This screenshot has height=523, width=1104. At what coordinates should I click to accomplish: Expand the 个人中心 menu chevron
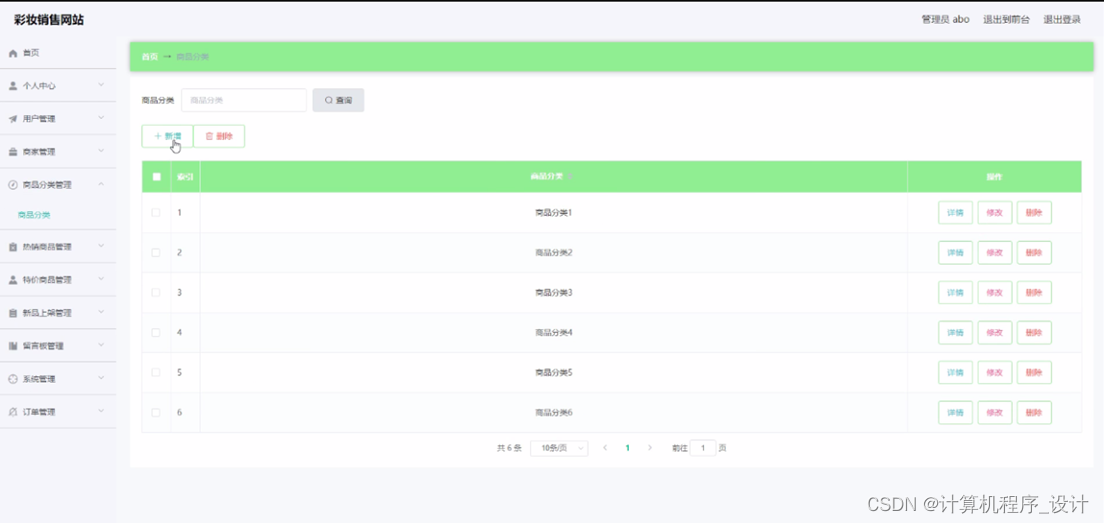101,85
